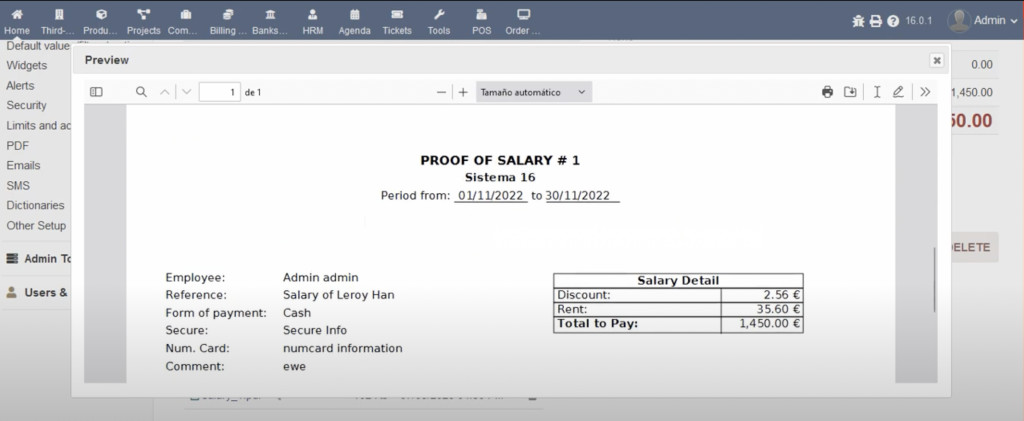Viewport: 1024px width, 421px height.
Task: Open the Tools menu
Action: (x=439, y=21)
